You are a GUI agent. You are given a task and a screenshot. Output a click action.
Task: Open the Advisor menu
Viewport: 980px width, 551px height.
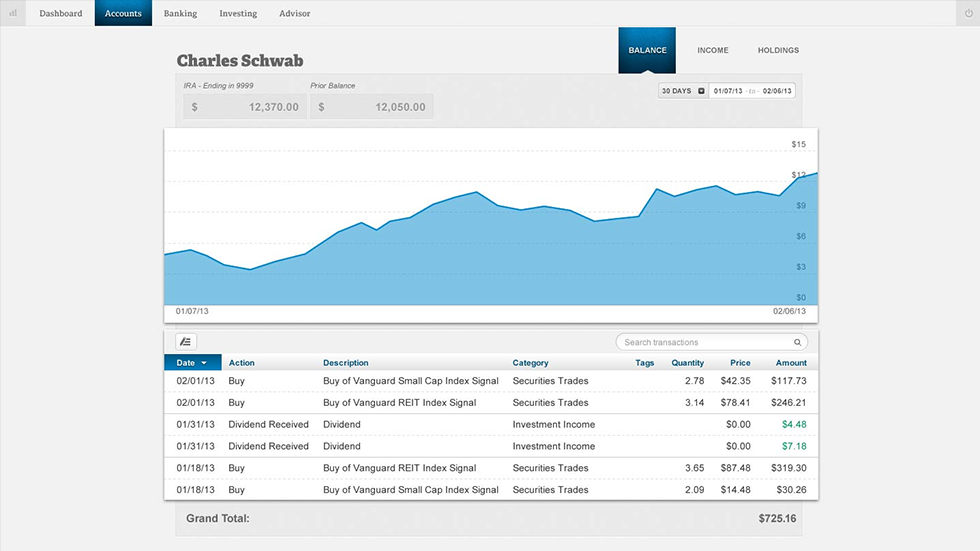click(x=294, y=13)
